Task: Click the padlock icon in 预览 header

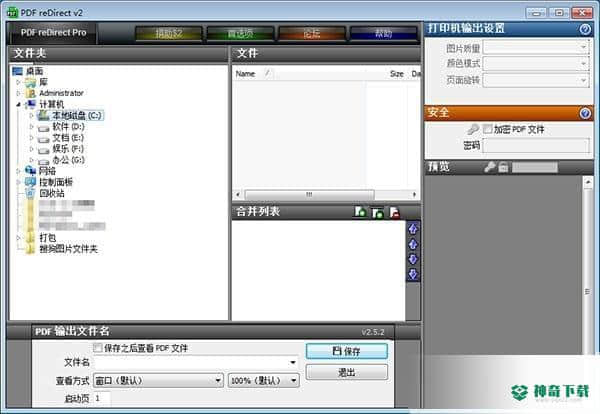Action: (x=503, y=167)
